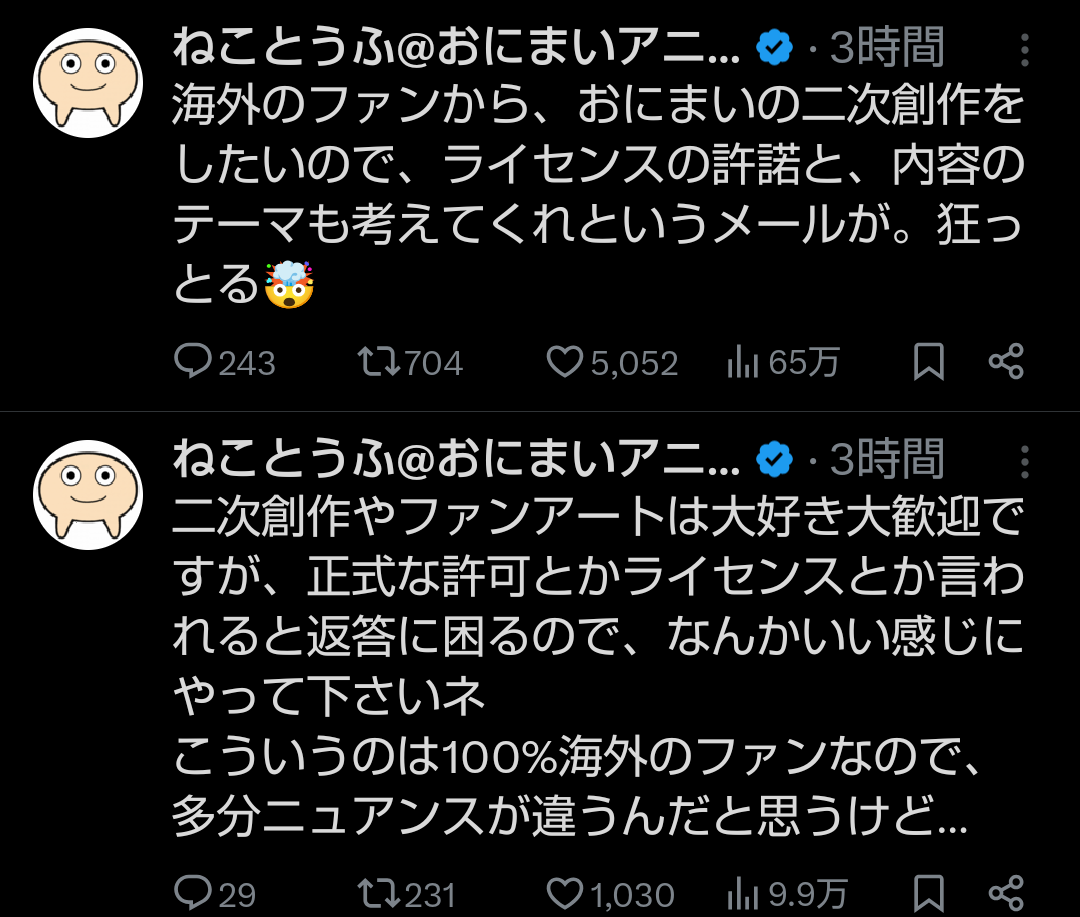
Task: Open the more options menu on second tweet
Action: coord(1025,461)
